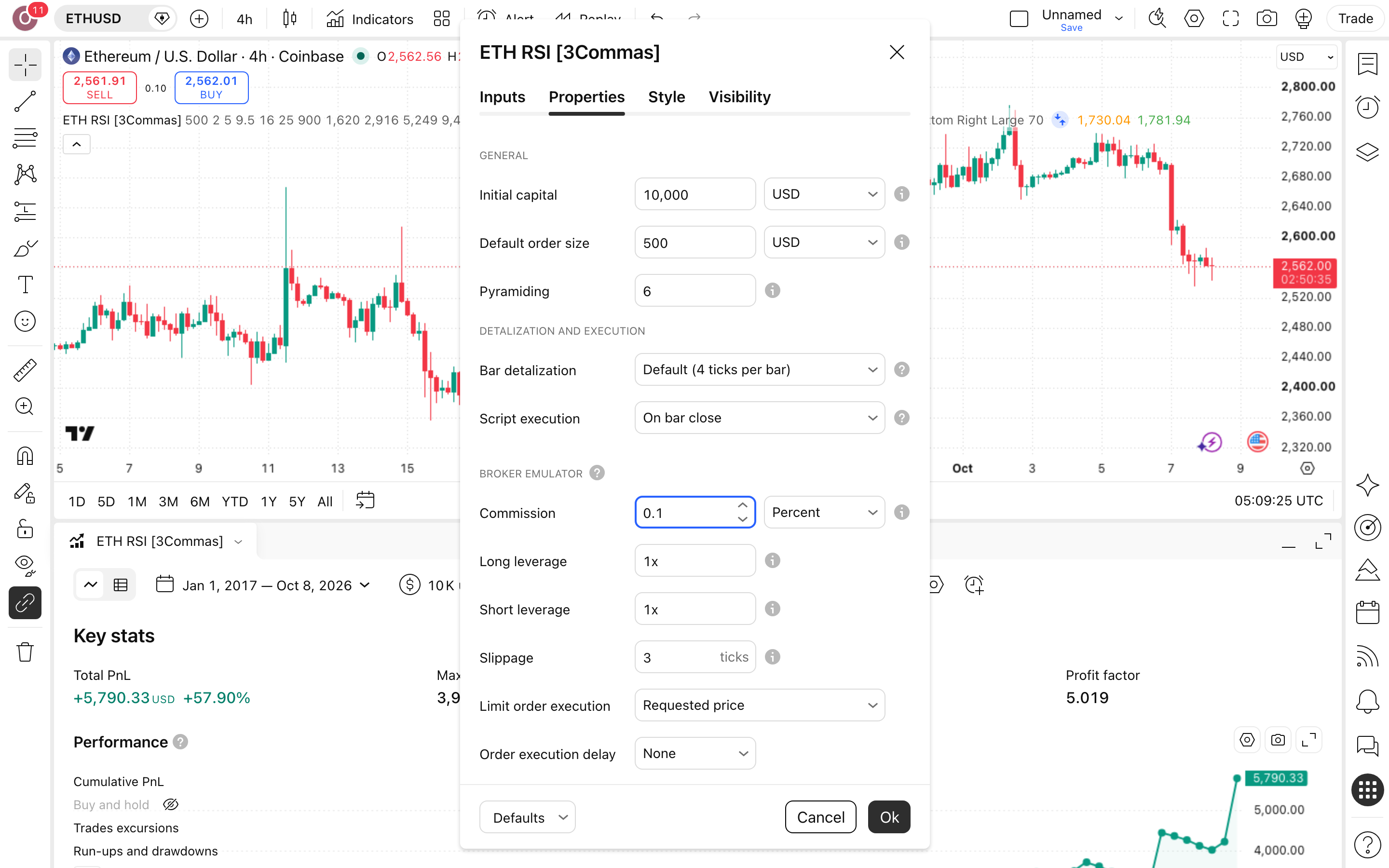Select the text annotation tool

click(x=25, y=285)
